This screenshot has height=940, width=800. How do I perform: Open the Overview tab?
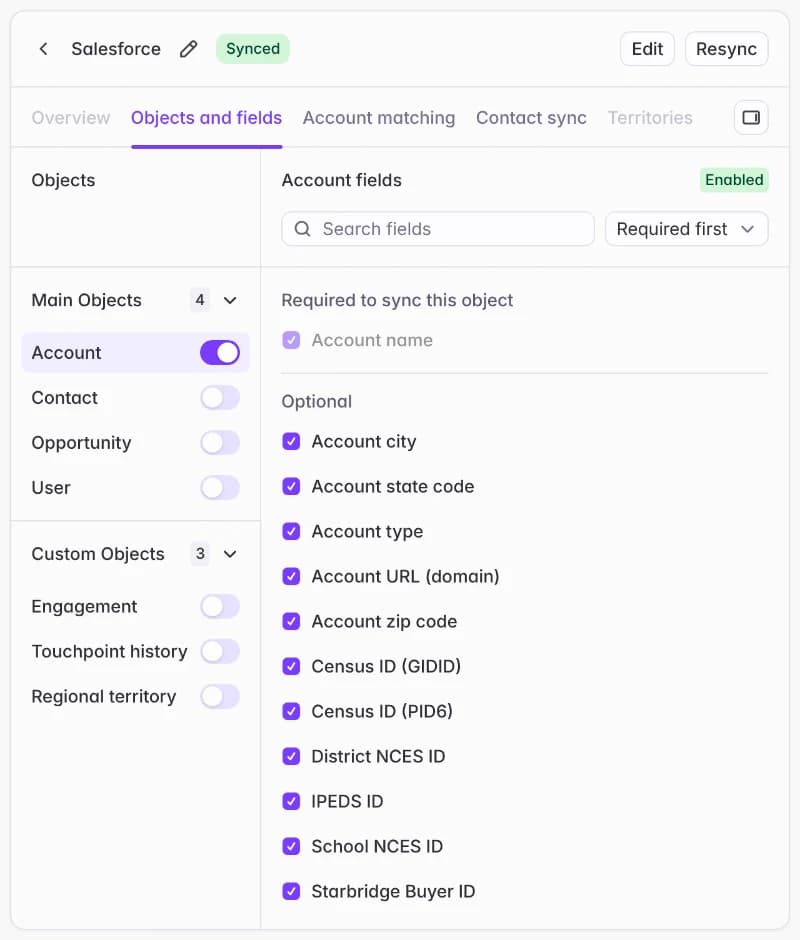(71, 118)
